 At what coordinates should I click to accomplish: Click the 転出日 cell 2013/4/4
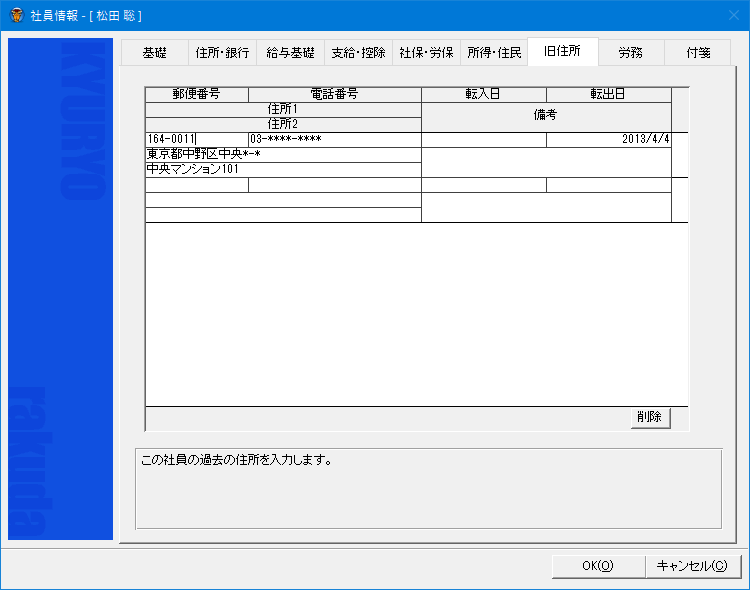[x=608, y=140]
